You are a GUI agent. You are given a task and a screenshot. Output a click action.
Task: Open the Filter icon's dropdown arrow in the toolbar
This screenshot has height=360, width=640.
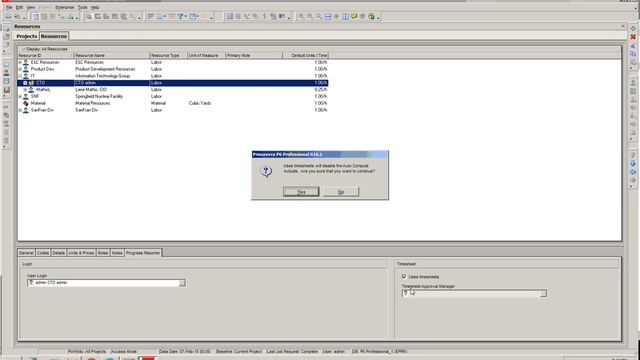pyautogui.click(x=186, y=17)
